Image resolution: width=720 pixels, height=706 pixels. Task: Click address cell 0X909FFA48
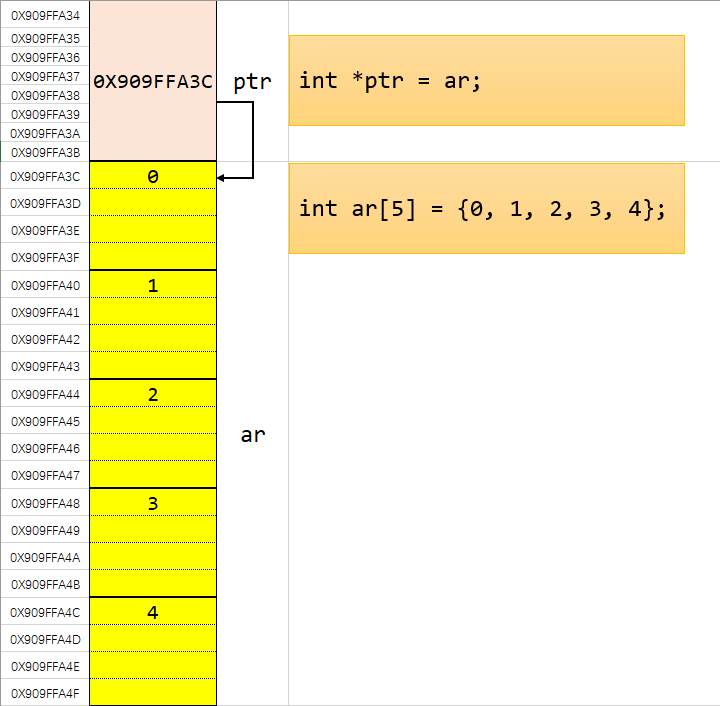tap(45, 503)
